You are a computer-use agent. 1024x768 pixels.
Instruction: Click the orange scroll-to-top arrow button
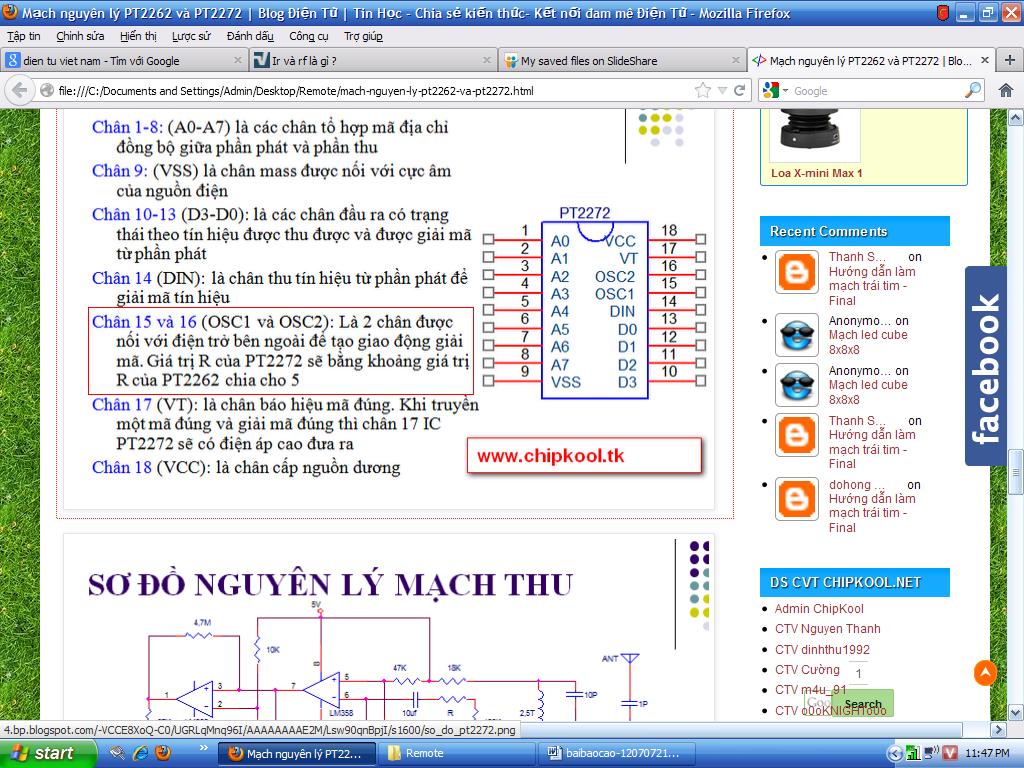pyautogui.click(x=985, y=673)
